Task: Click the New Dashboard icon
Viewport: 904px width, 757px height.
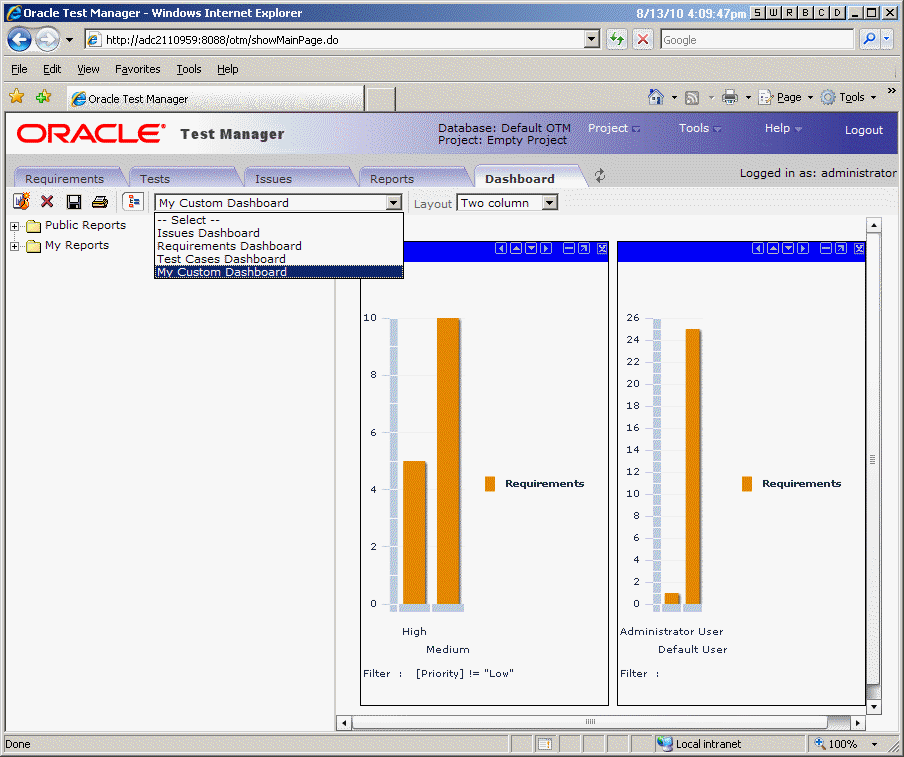Action: [x=21, y=201]
